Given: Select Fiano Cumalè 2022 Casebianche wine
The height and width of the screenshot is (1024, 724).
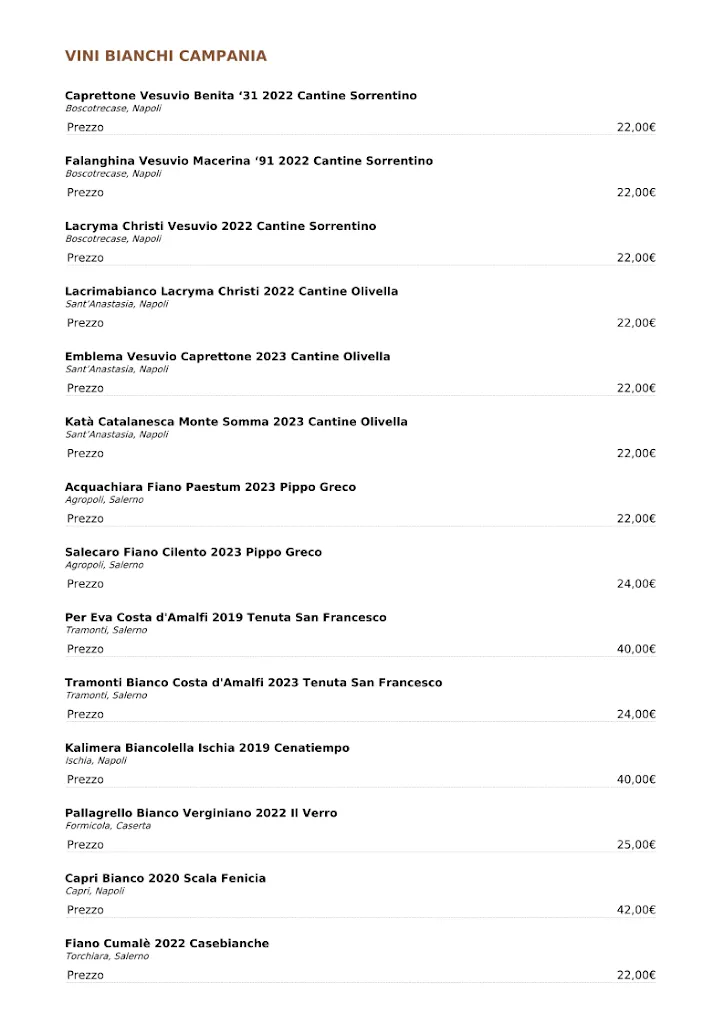Looking at the screenshot, I should [167, 943].
